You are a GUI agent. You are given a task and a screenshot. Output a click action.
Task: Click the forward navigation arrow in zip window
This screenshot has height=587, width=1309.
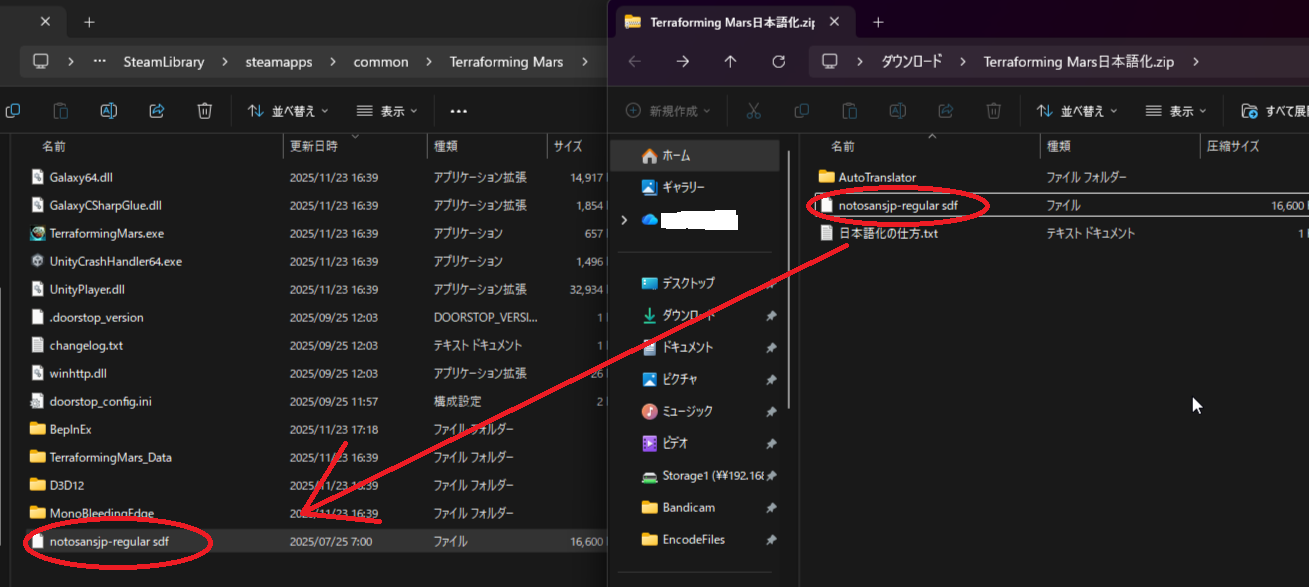click(x=682, y=62)
